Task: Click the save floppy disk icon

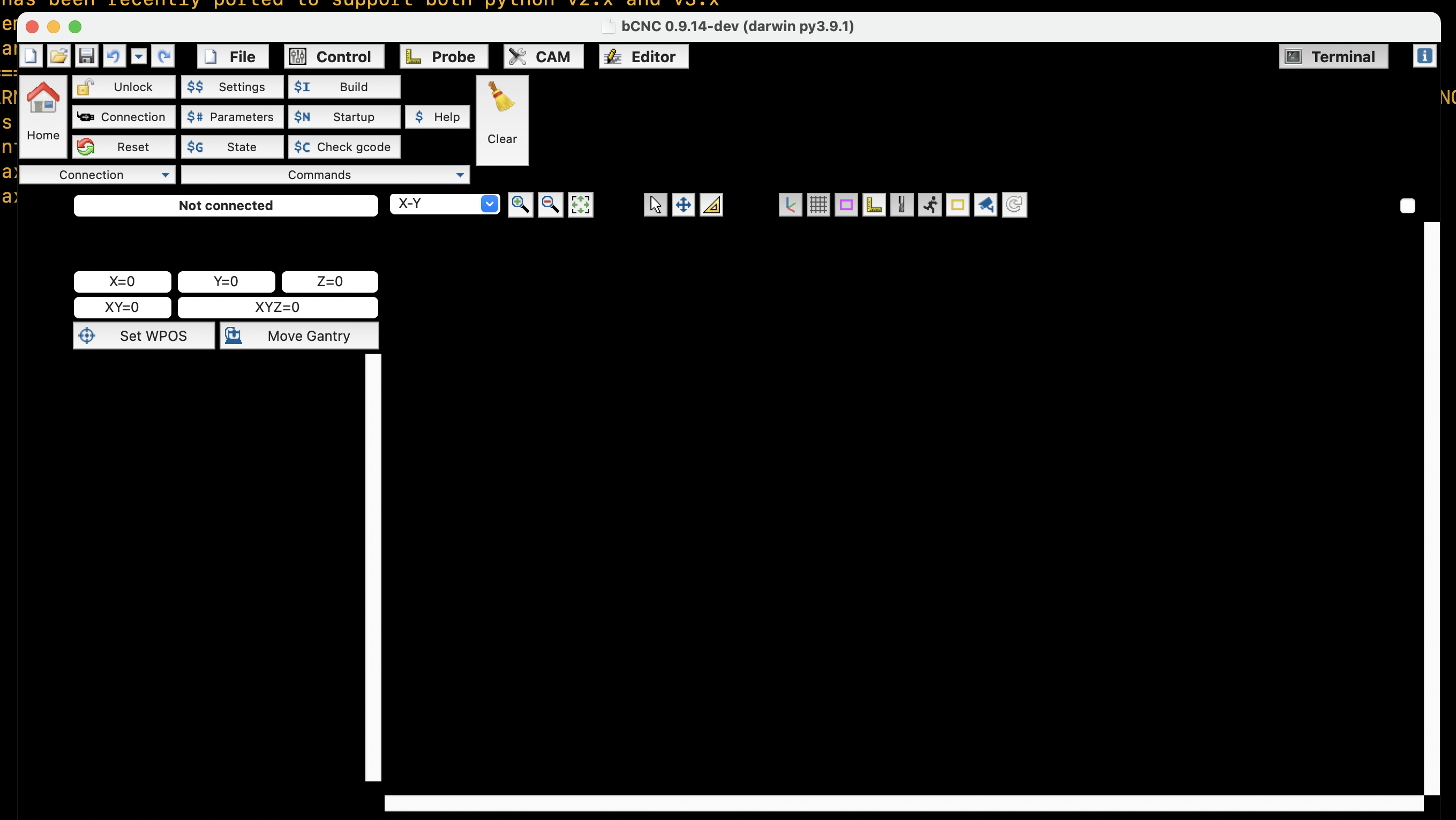Action: coord(86,56)
